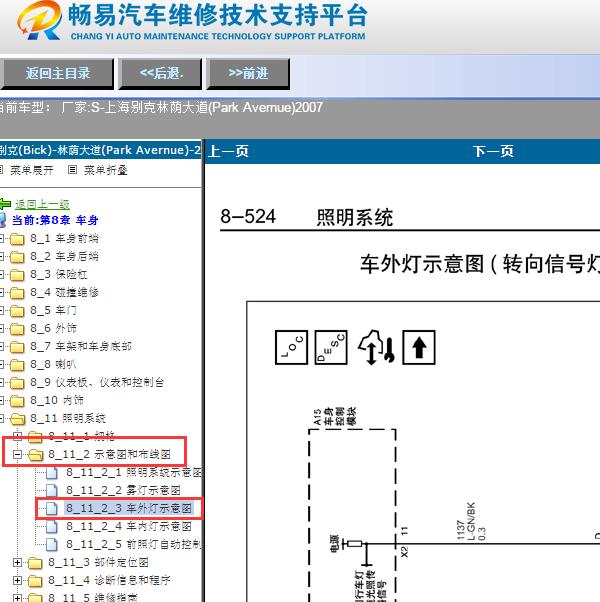Select 8_11_4 诊断信息和程序 label
This screenshot has height=602, width=600.
(109, 580)
